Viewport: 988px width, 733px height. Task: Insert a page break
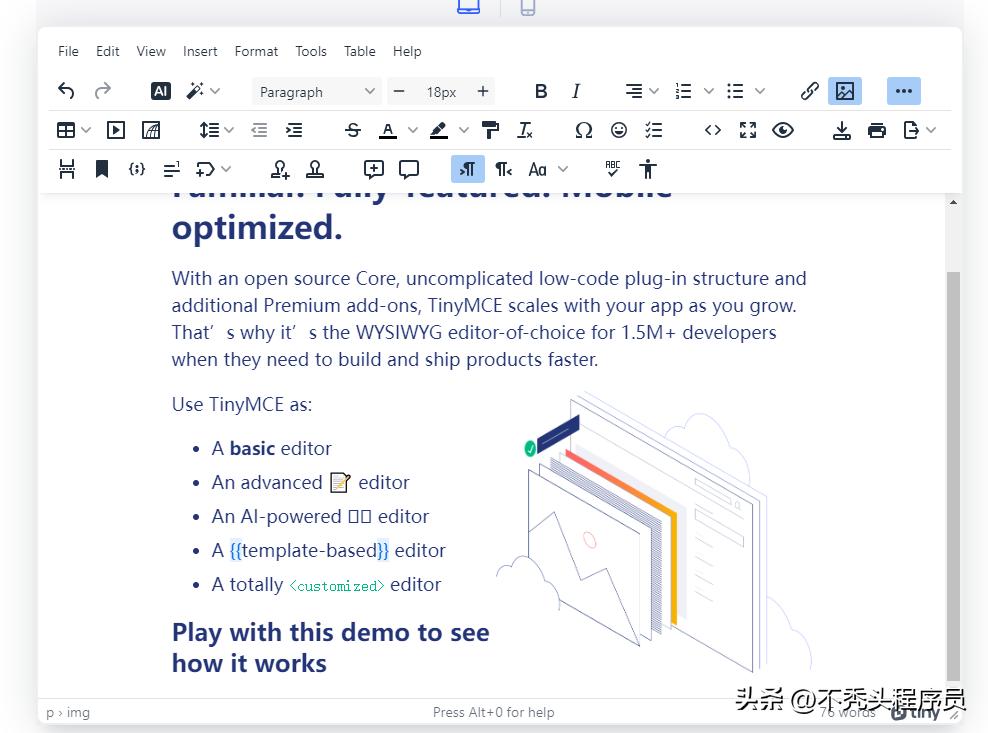67,170
